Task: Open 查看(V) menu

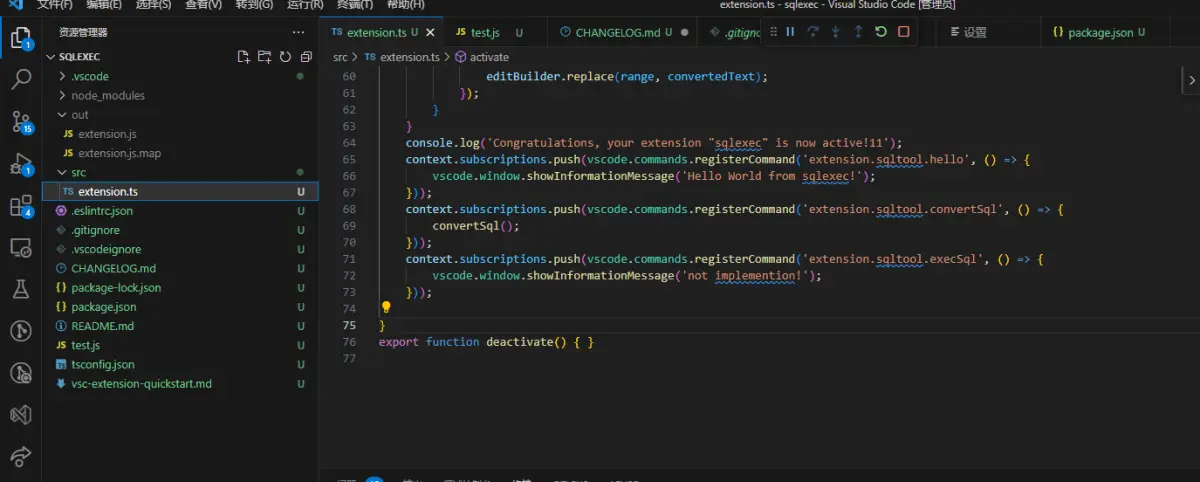Action: tap(205, 5)
